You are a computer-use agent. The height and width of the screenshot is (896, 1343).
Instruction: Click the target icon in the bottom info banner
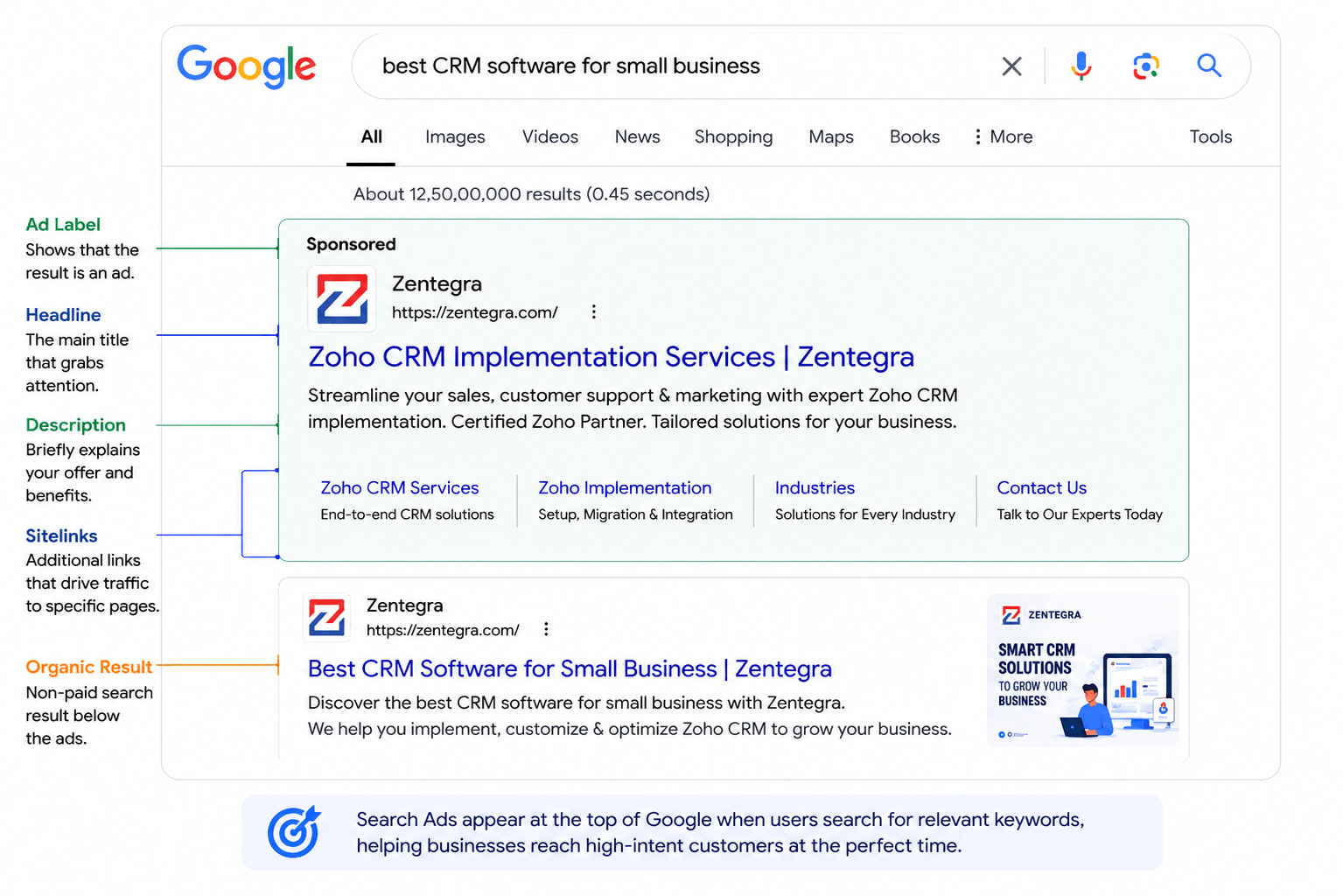[295, 832]
